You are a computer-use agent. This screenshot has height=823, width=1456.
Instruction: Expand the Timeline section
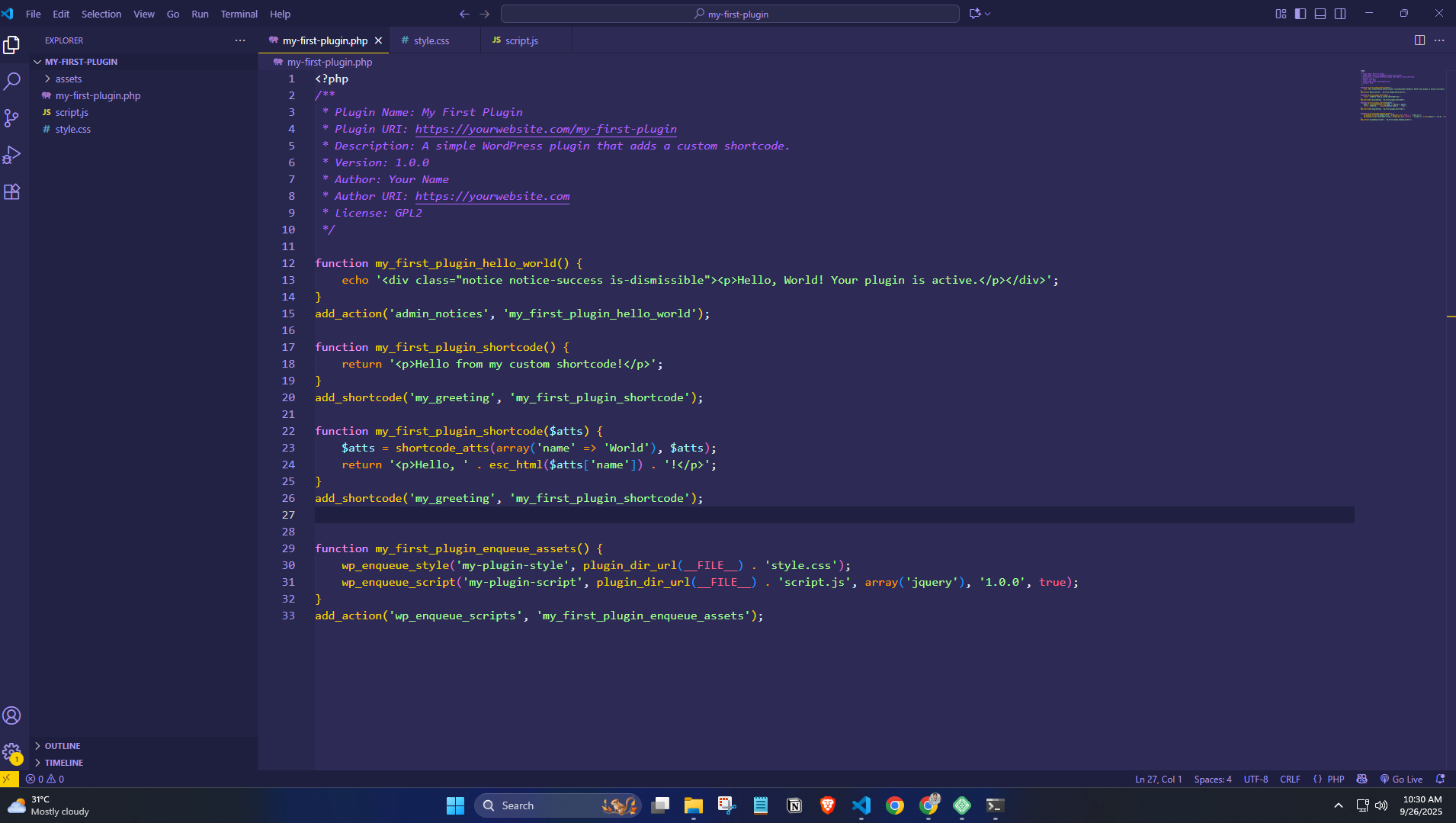[x=64, y=763]
